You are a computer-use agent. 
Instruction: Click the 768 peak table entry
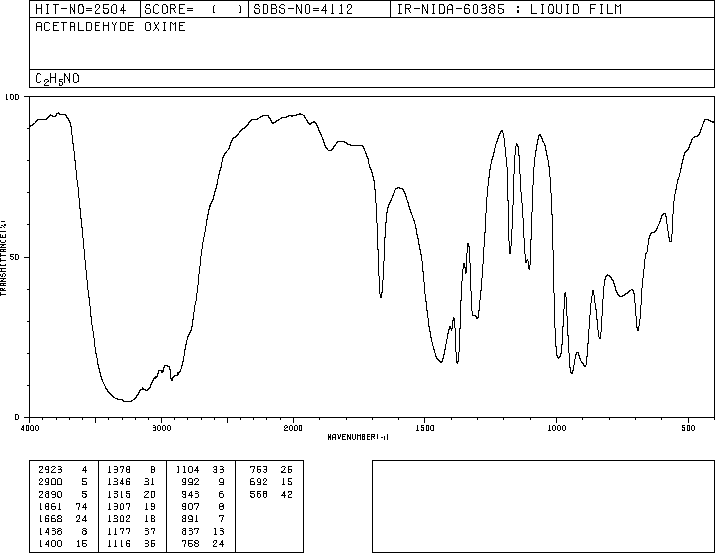[191, 543]
